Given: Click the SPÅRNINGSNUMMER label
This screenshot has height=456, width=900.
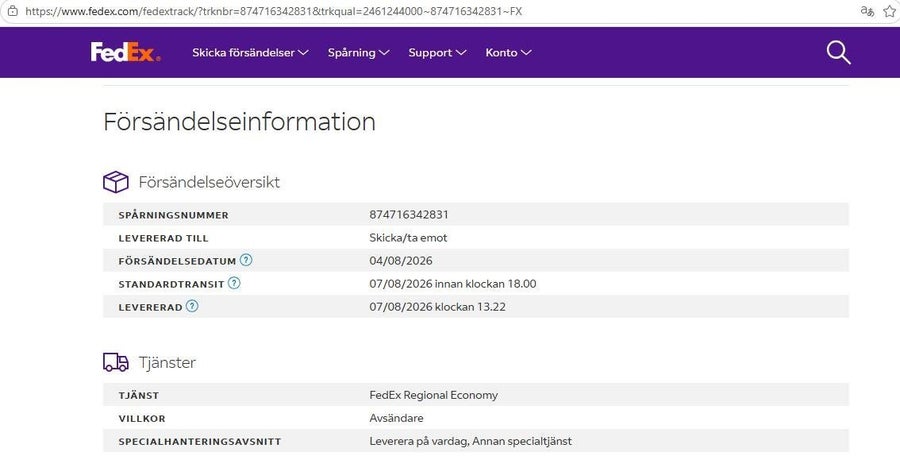Looking at the screenshot, I should (x=173, y=215).
